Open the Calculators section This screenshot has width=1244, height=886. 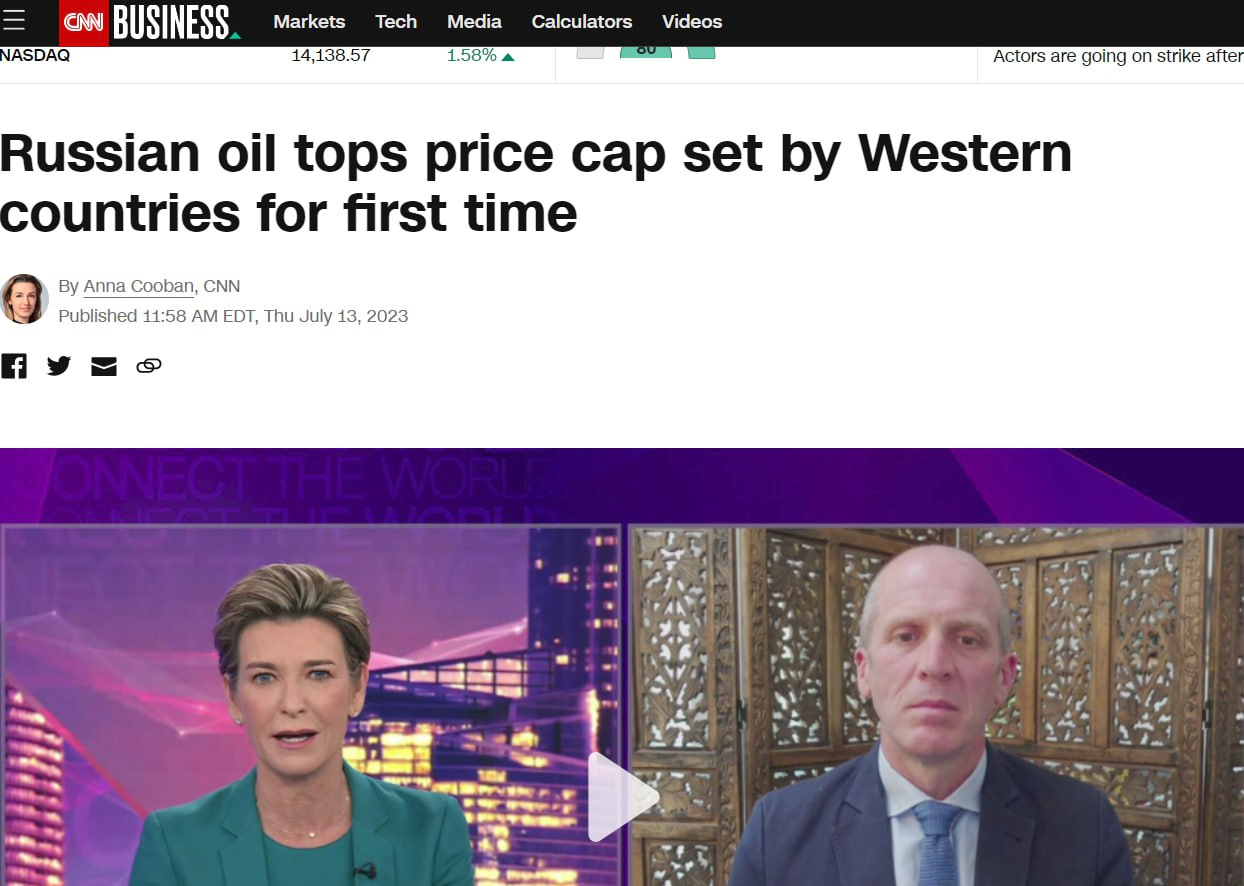(x=582, y=21)
